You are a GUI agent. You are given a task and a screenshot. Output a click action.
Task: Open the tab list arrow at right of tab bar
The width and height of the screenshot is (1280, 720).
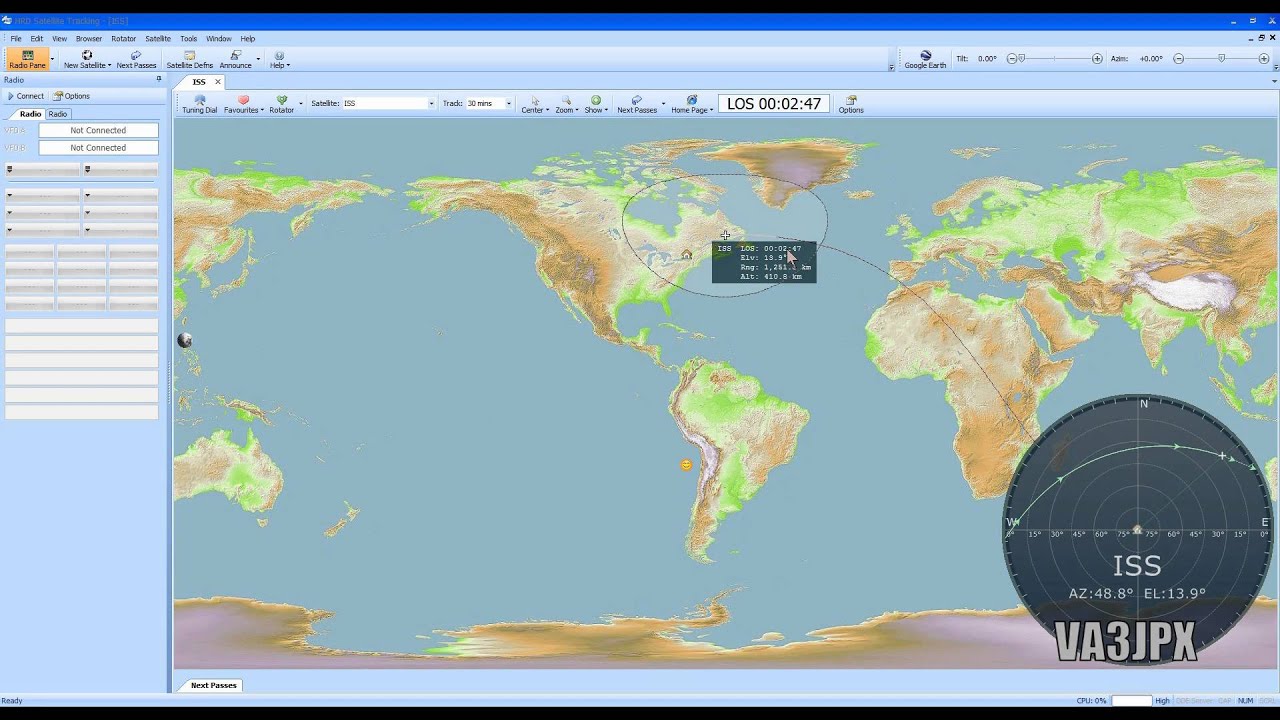(x=1274, y=82)
